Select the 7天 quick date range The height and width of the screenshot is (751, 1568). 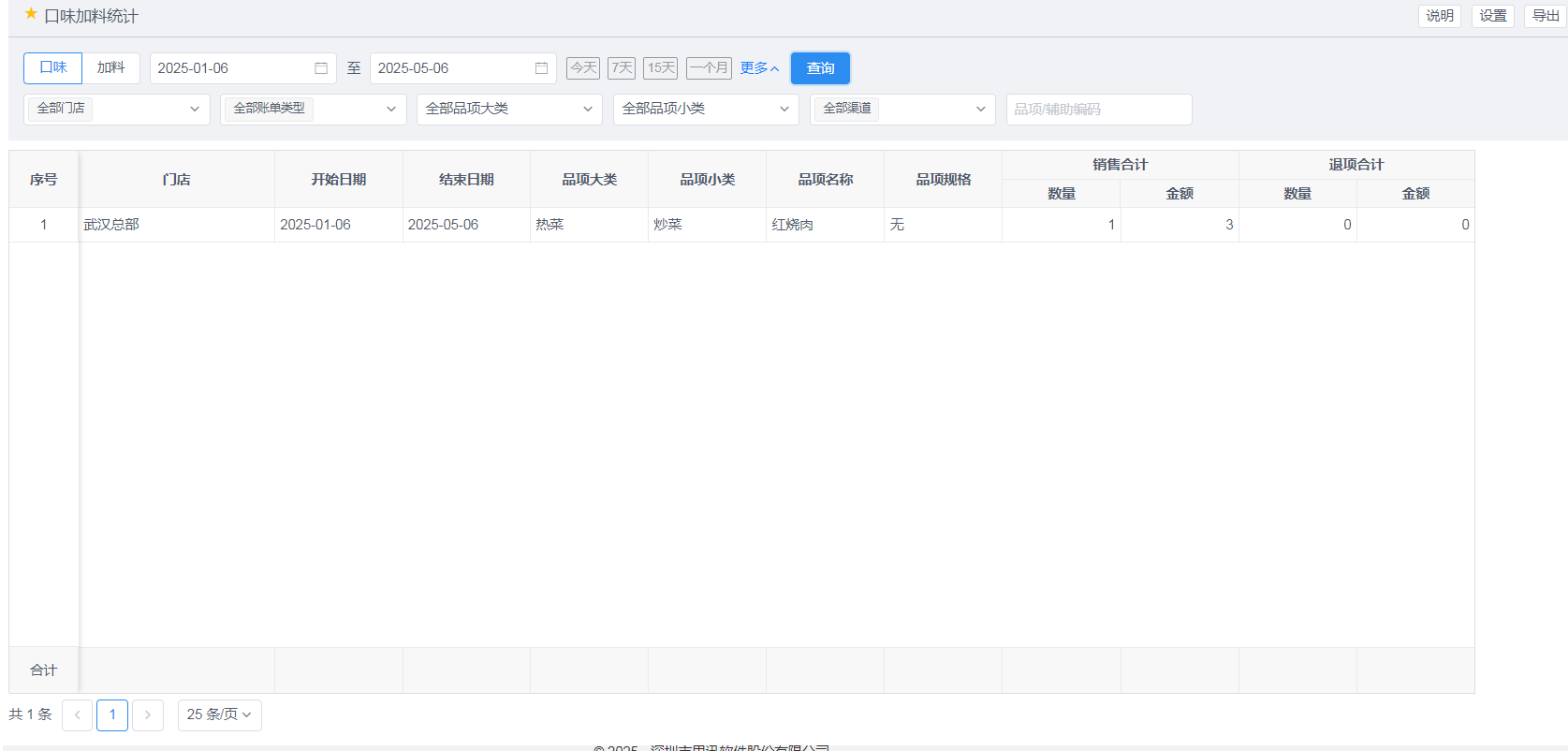[x=622, y=68]
